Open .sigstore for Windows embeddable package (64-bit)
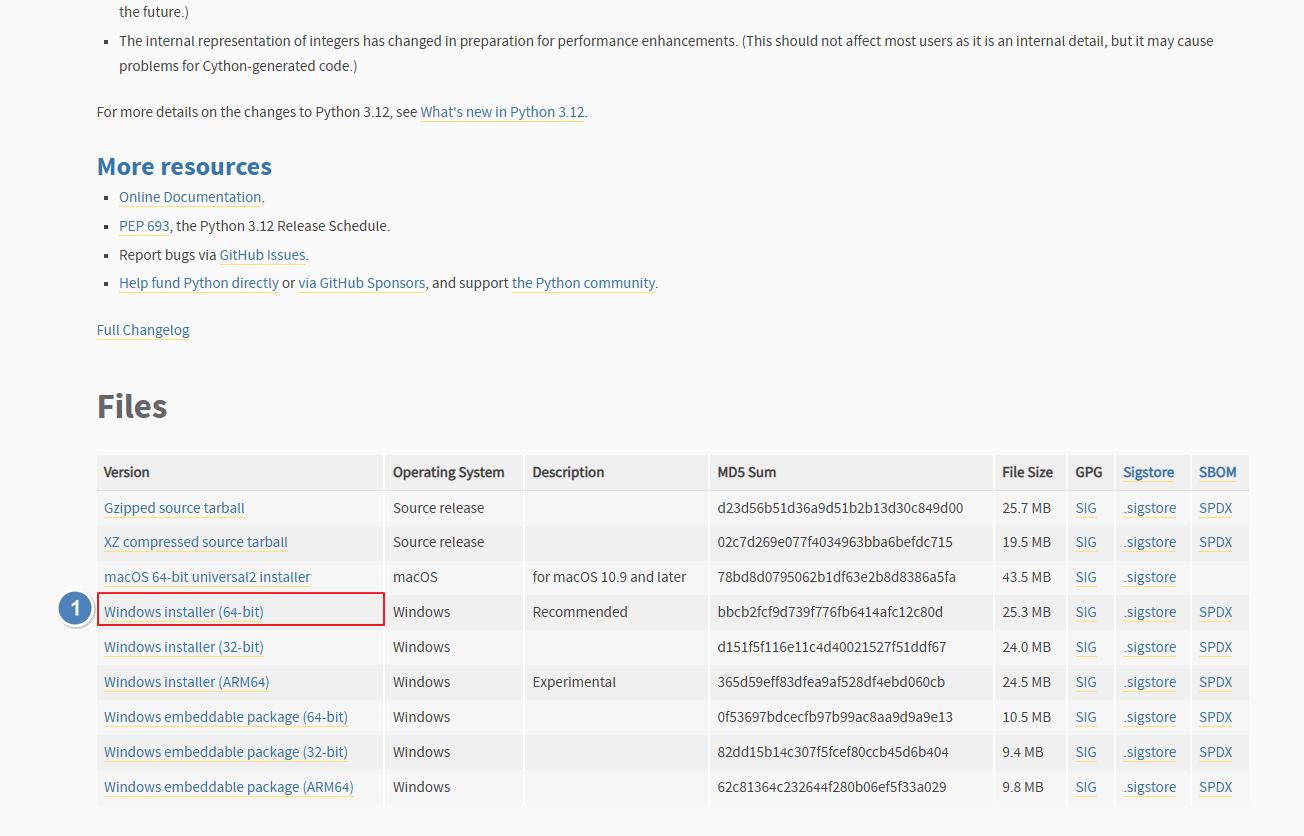 pyautogui.click(x=1150, y=717)
